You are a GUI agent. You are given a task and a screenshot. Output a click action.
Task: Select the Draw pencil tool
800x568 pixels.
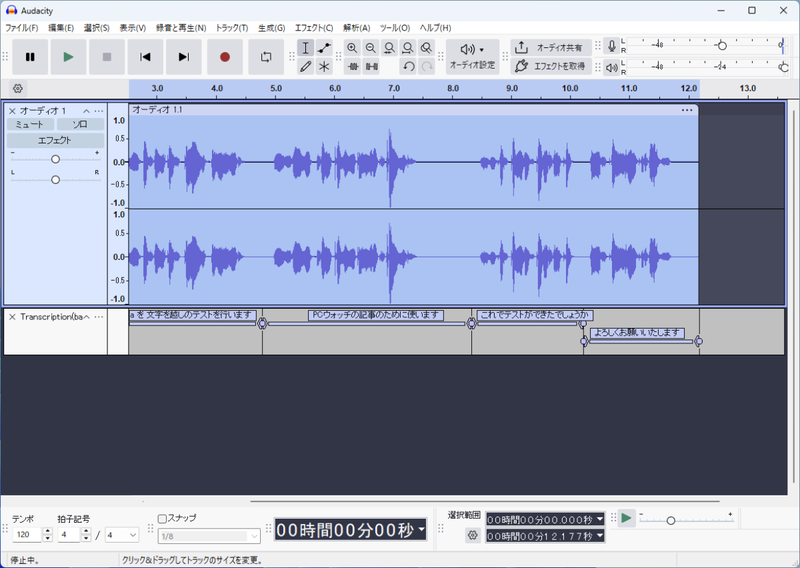pyautogui.click(x=305, y=66)
